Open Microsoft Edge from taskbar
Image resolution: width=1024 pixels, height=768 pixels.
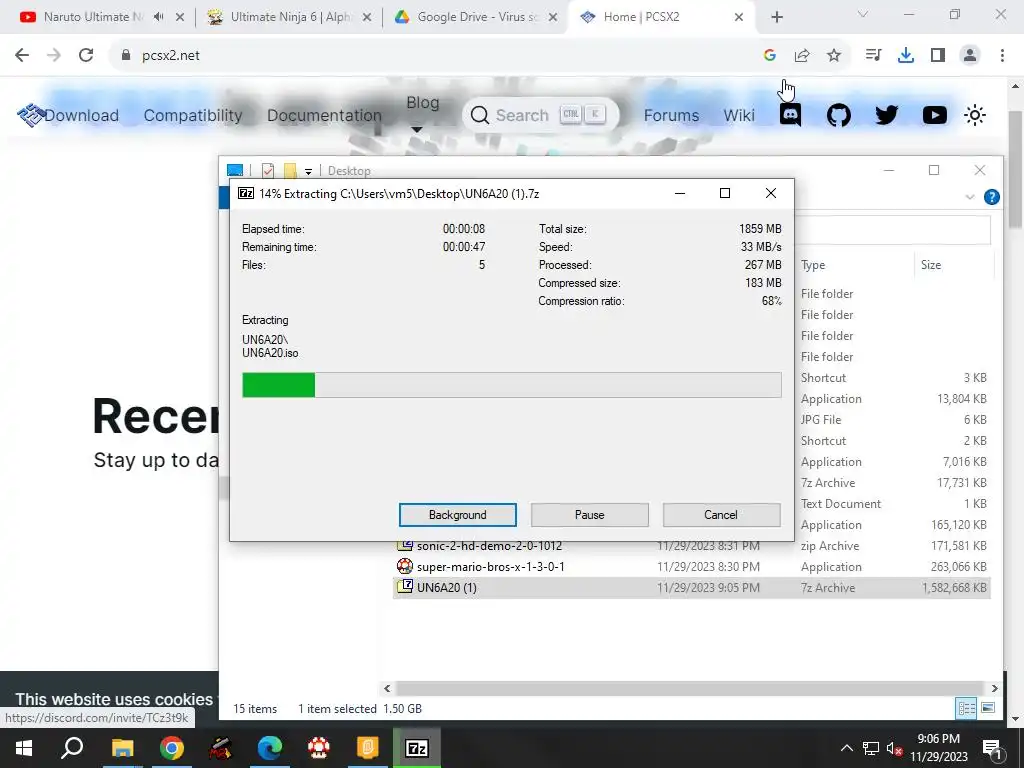(x=270, y=748)
